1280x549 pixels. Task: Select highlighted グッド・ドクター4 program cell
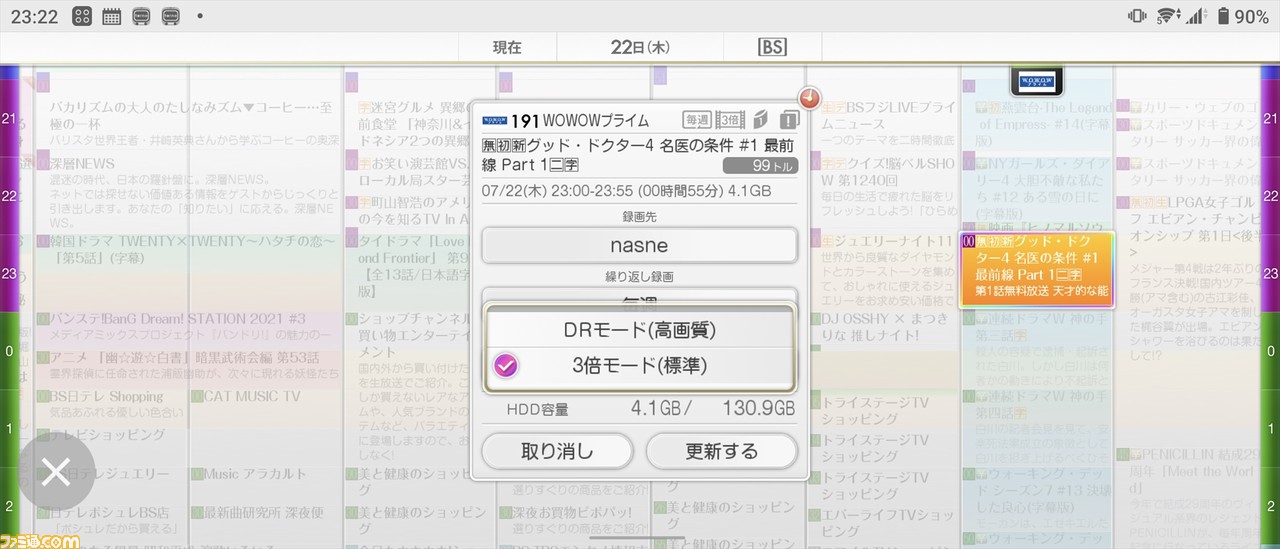point(1036,270)
